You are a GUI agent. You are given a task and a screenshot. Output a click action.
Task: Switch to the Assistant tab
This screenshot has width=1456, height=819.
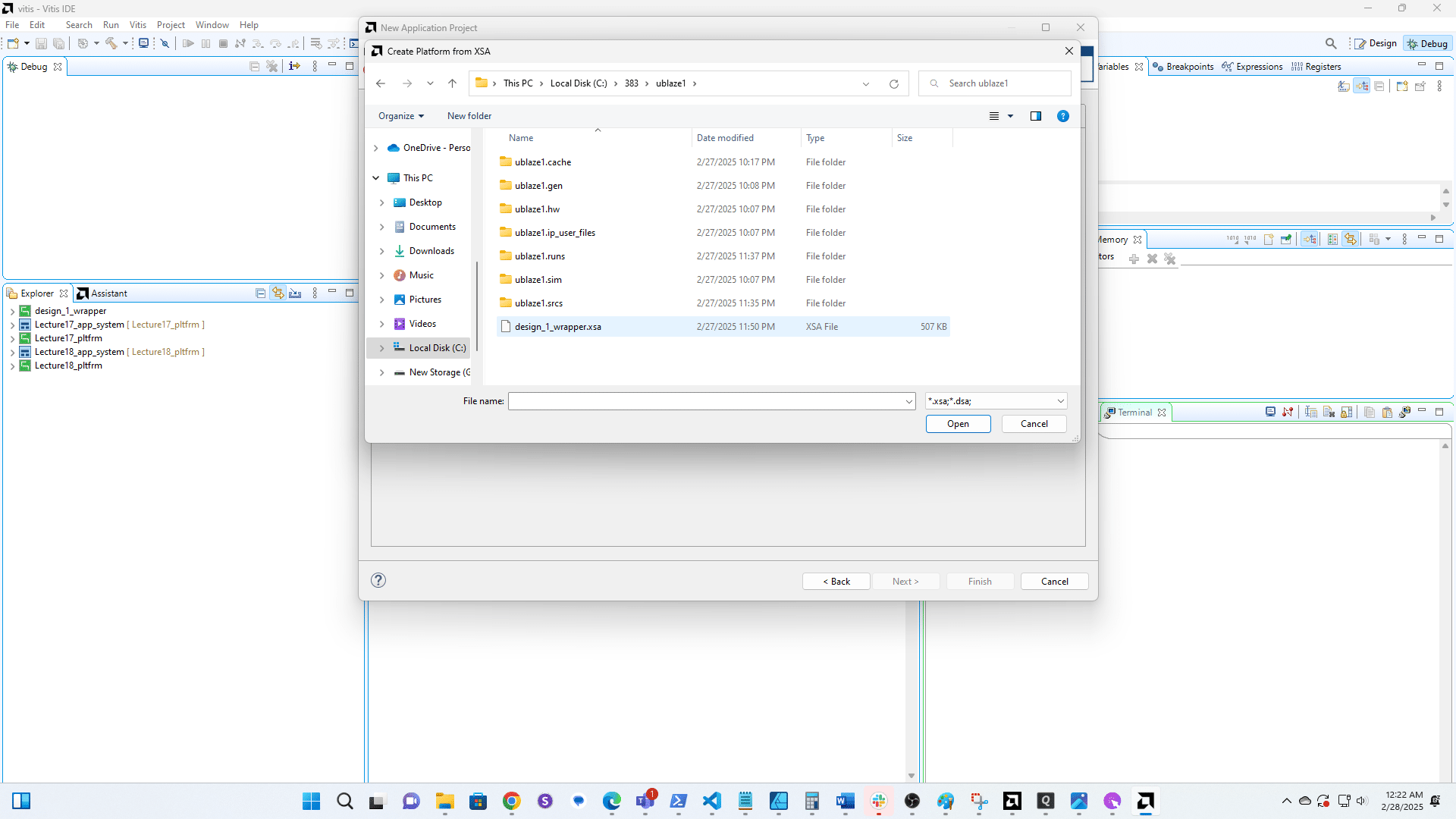click(102, 293)
